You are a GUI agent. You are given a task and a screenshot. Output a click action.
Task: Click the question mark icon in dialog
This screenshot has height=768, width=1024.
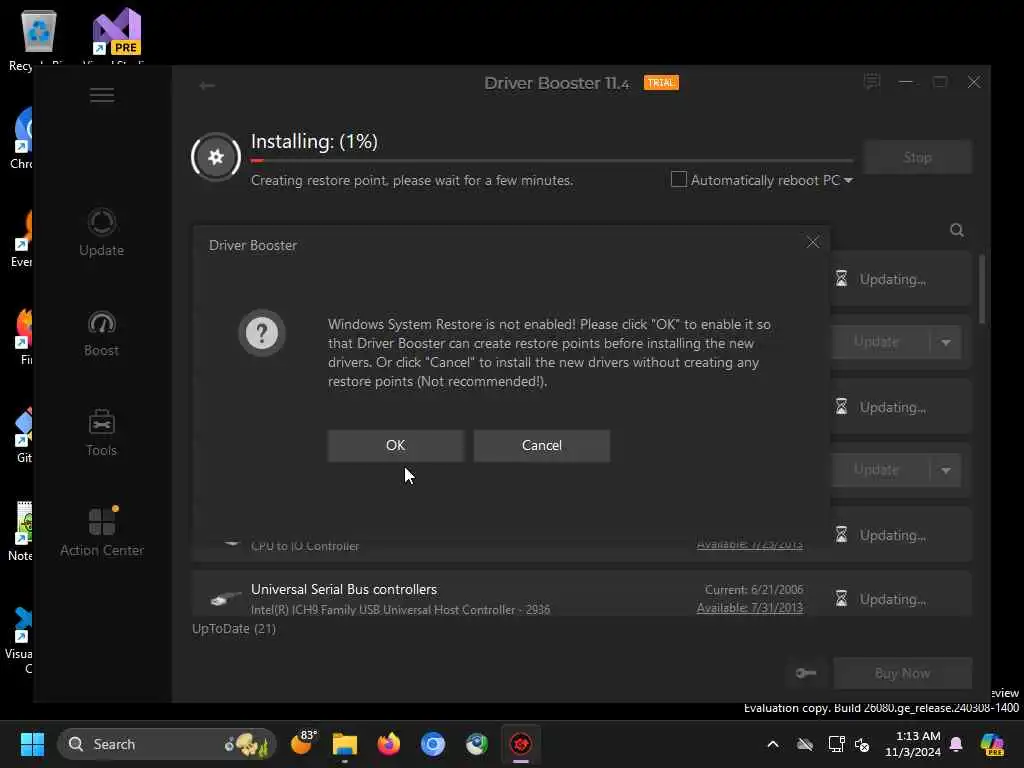coord(262,333)
